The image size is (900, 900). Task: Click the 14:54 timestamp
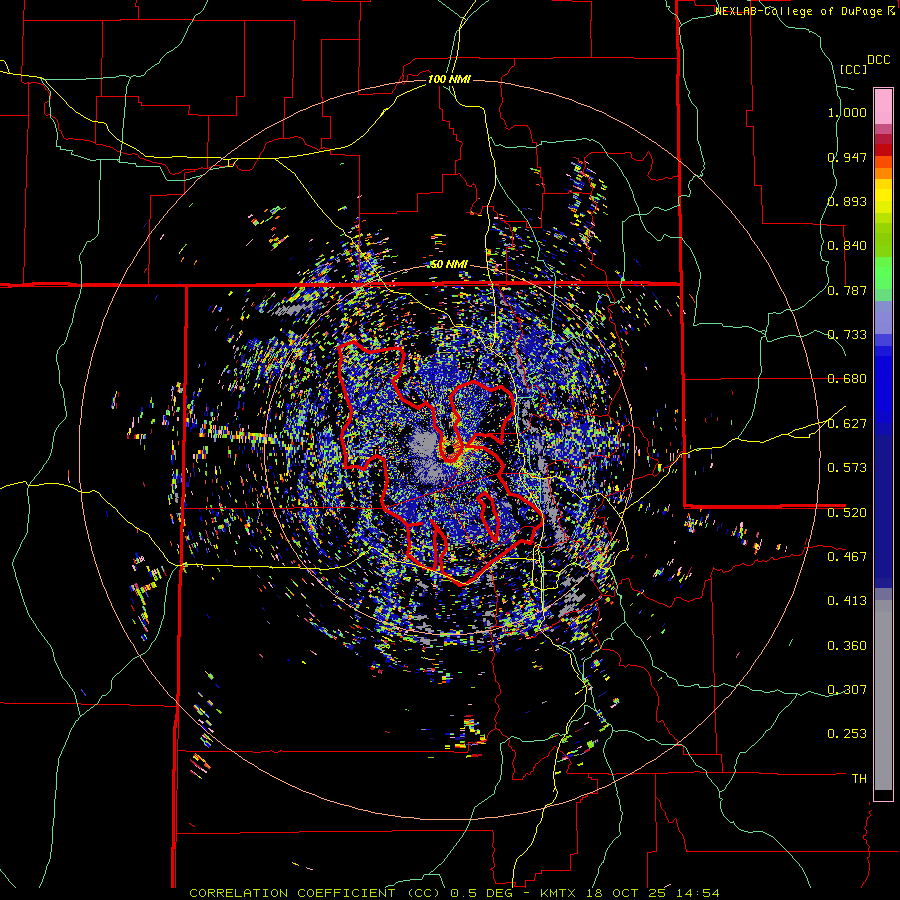click(x=699, y=893)
